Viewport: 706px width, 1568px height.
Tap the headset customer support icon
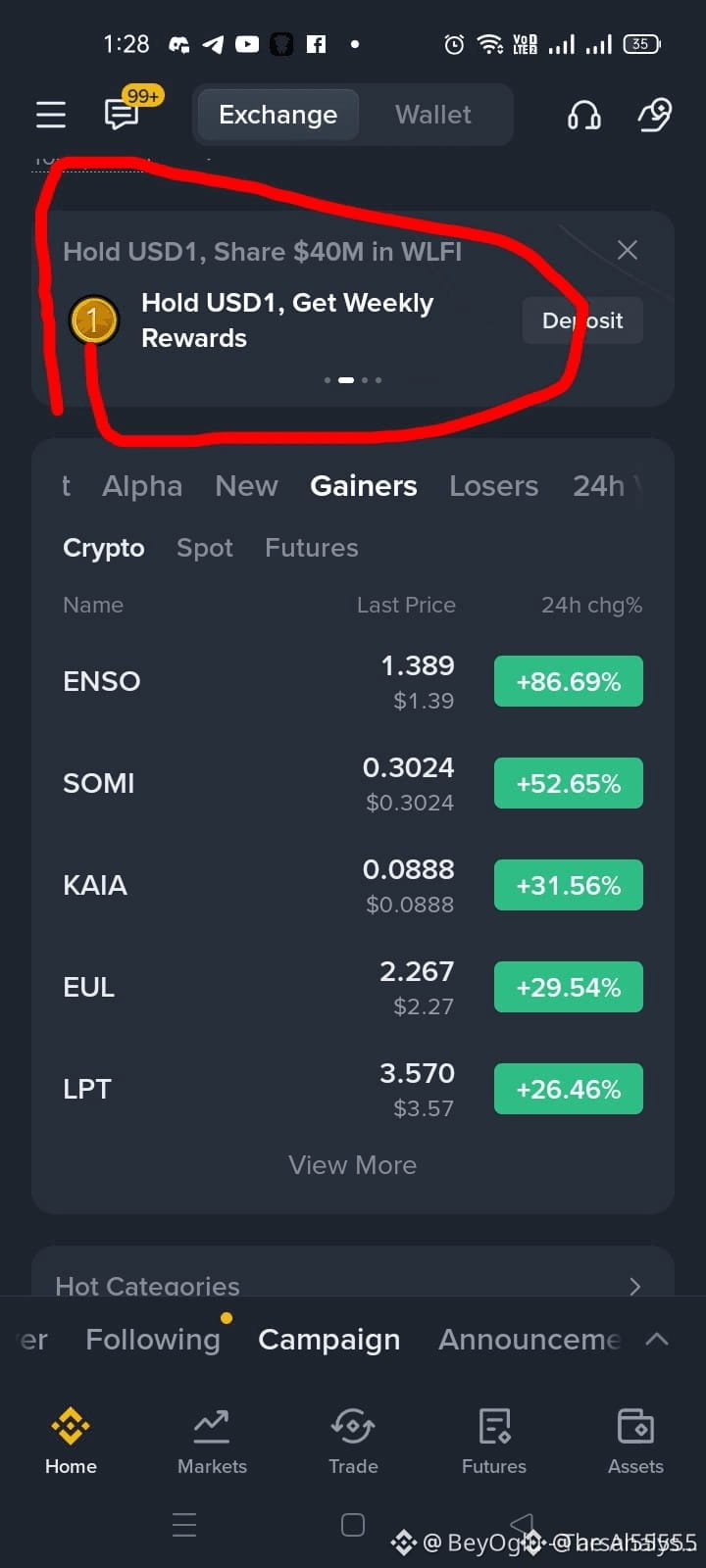pos(584,115)
